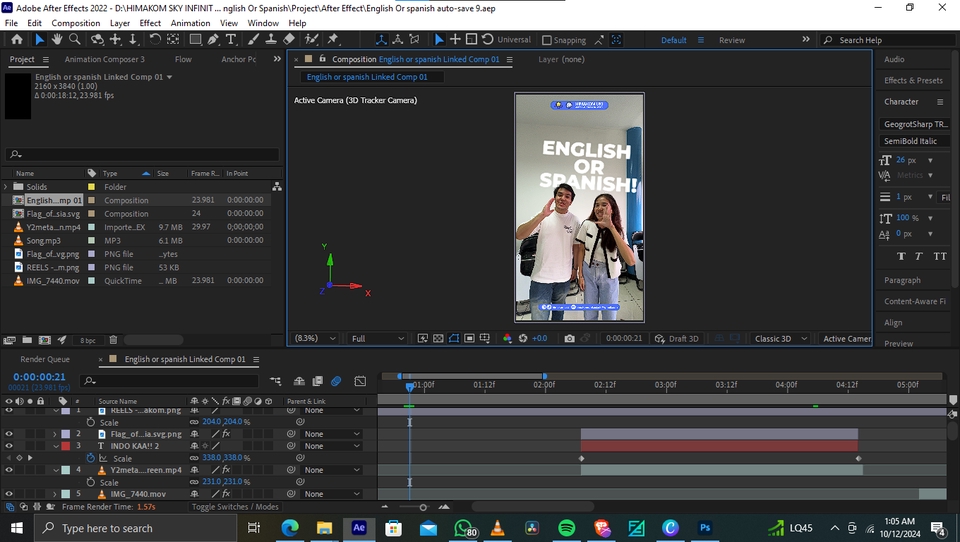Select the Rectangle shape tool

click(x=193, y=40)
